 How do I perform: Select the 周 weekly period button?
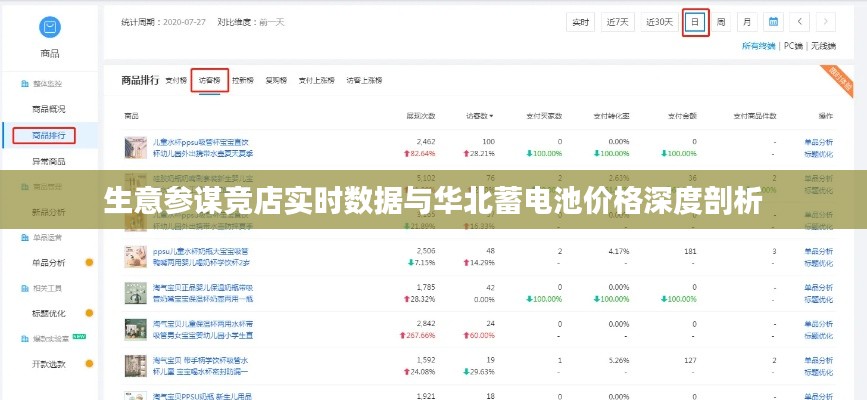tap(721, 22)
